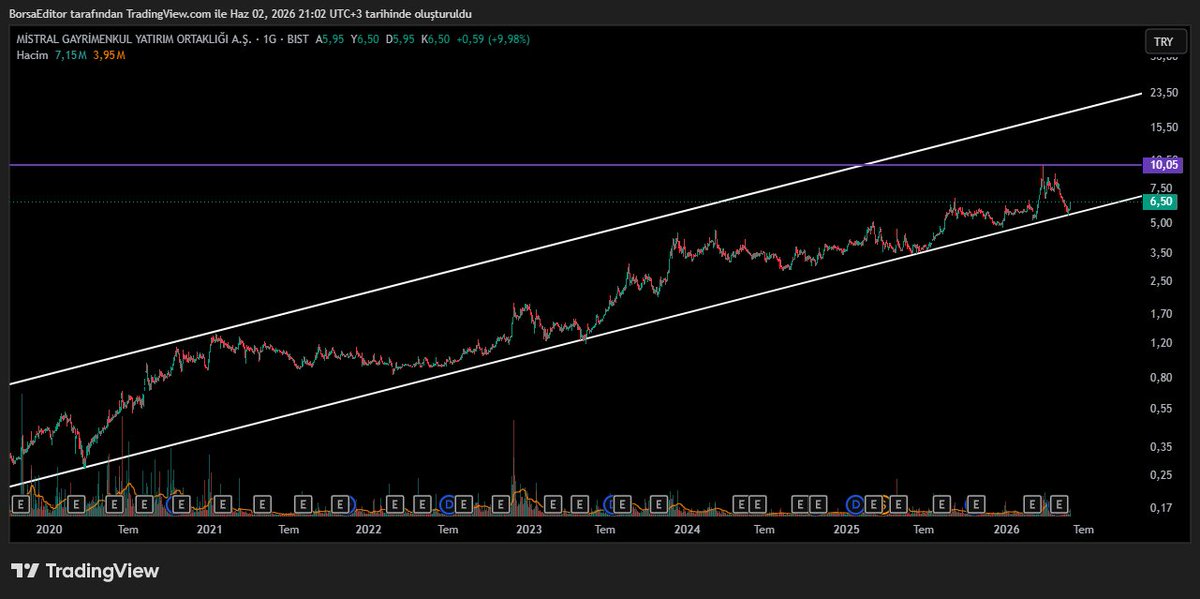The image size is (1200, 599).
Task: Click the 2026 time axis label
Action: click(x=1006, y=529)
